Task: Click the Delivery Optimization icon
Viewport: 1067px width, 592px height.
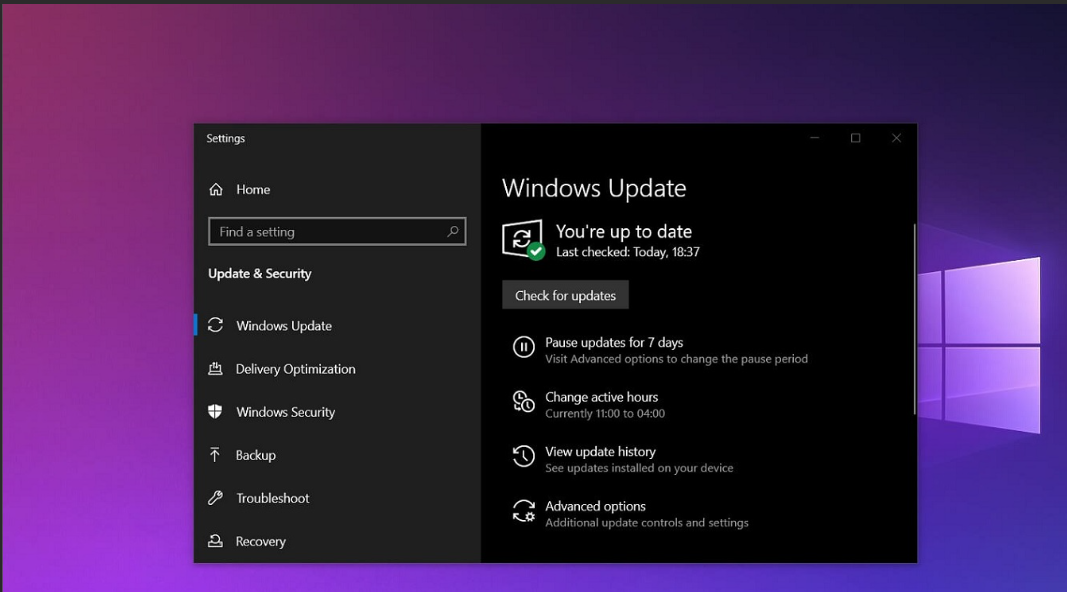Action: coord(215,369)
